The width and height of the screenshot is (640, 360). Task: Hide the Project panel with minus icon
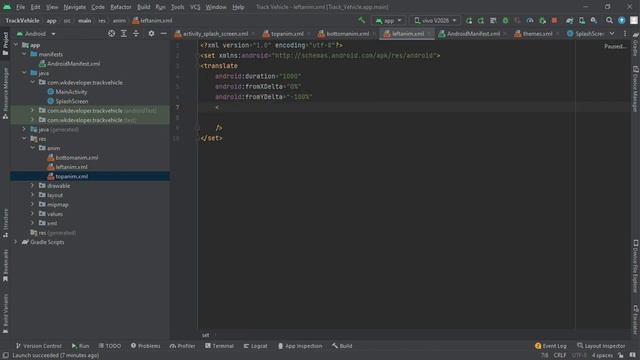pos(164,33)
